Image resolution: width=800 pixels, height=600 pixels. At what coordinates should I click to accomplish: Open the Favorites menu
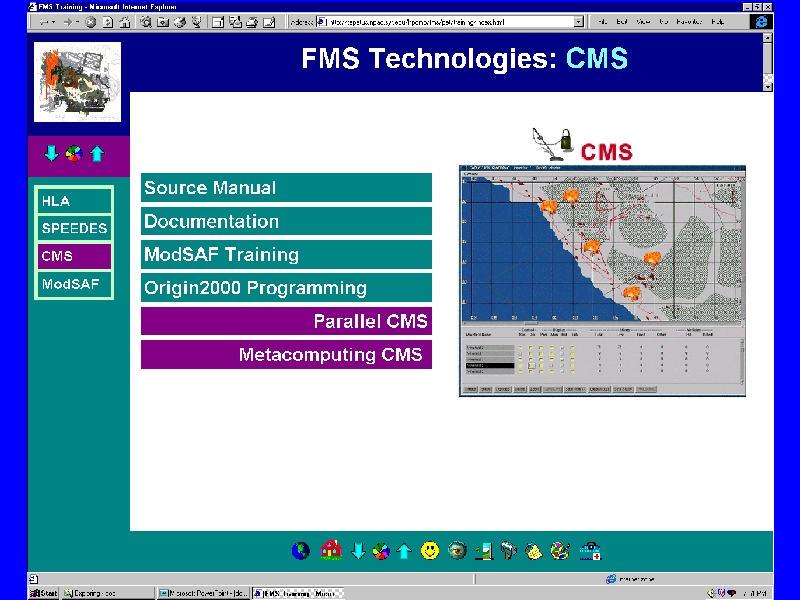689,22
